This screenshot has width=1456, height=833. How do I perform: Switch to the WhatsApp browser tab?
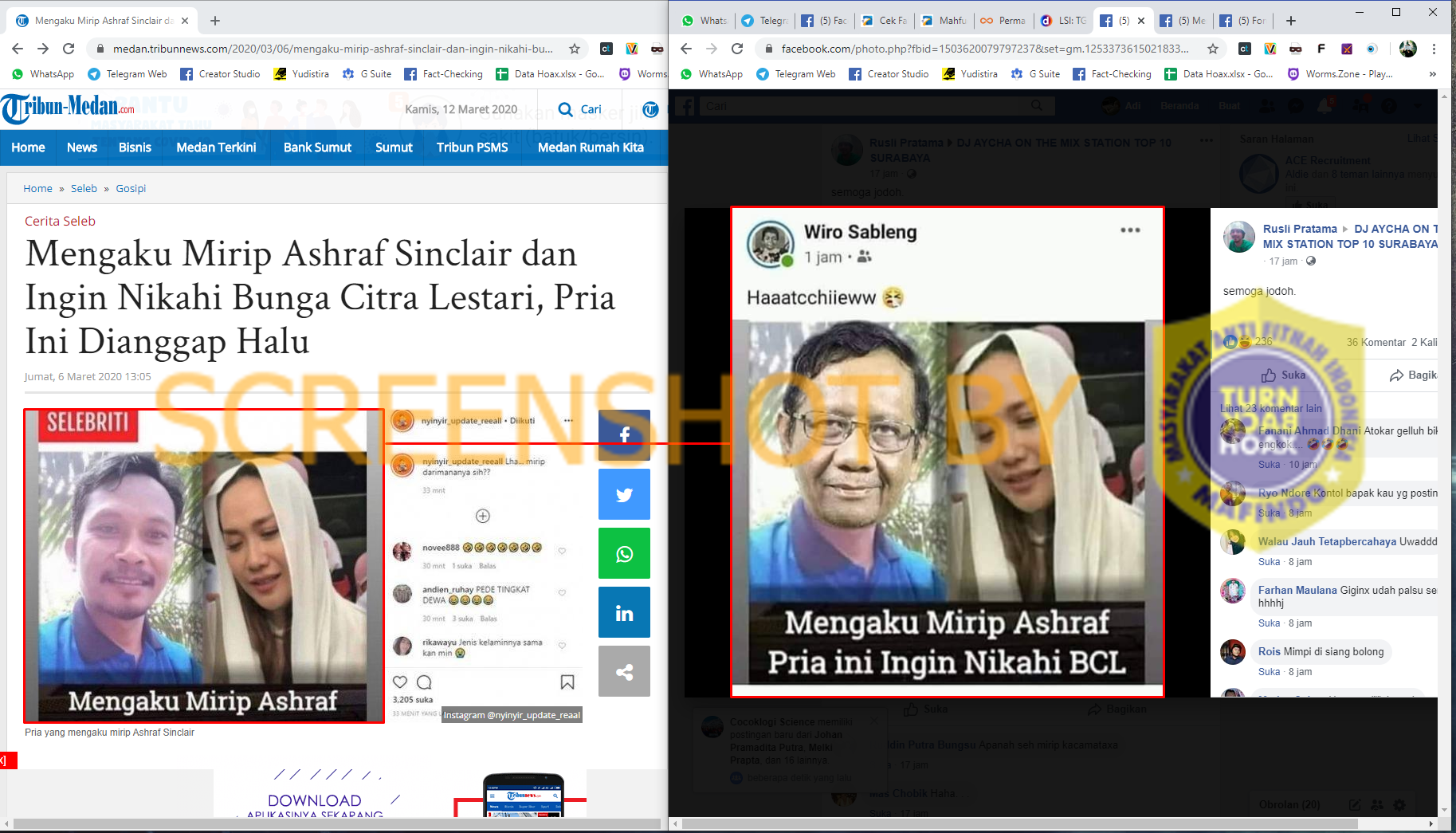[x=705, y=21]
